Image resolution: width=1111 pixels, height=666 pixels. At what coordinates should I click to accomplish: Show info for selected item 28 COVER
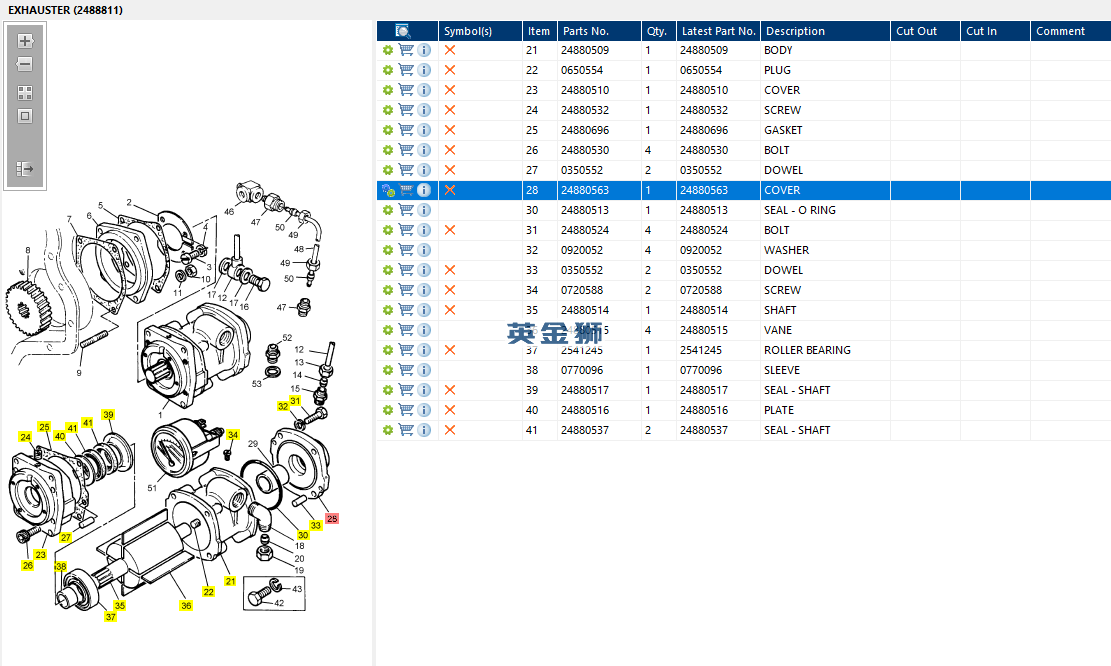tap(424, 190)
